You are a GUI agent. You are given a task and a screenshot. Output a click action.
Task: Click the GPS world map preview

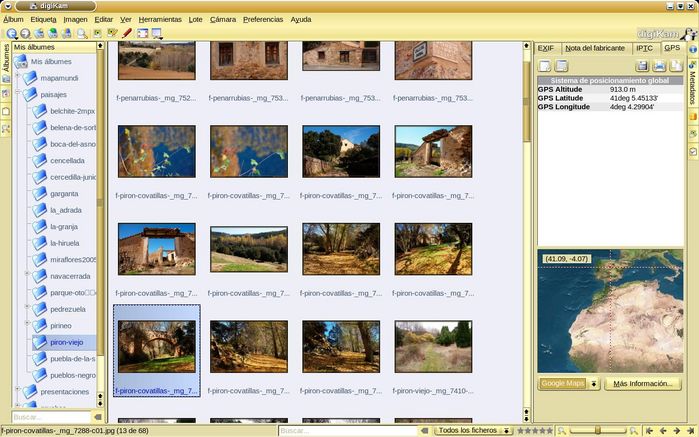click(610, 311)
